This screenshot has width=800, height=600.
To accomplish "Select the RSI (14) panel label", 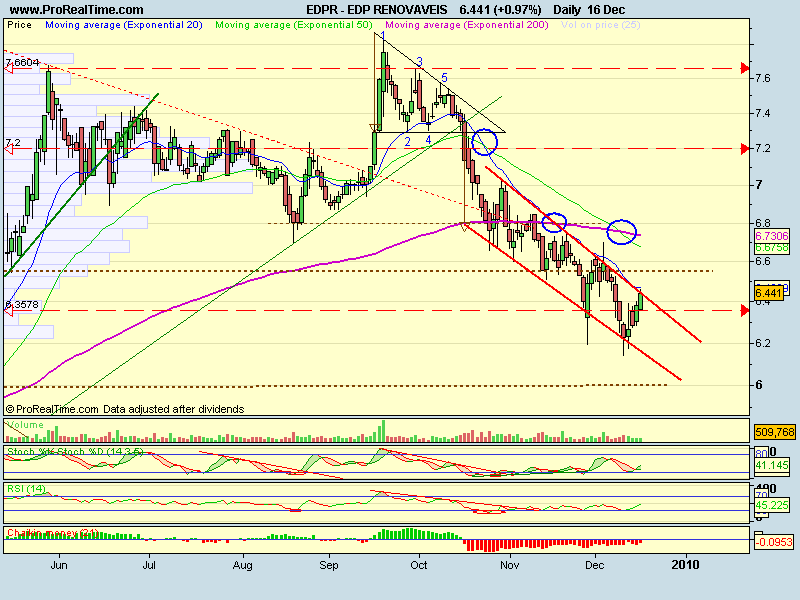I will tap(26, 489).
